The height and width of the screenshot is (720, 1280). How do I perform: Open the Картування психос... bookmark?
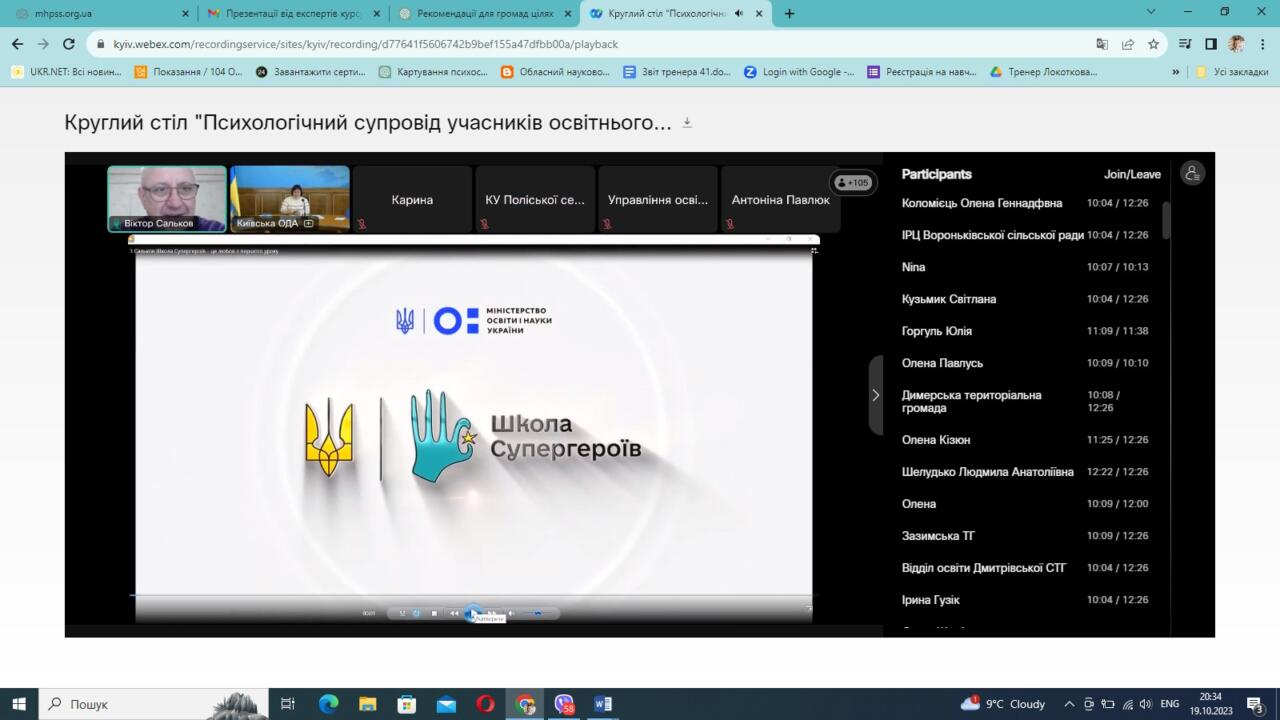[433, 72]
